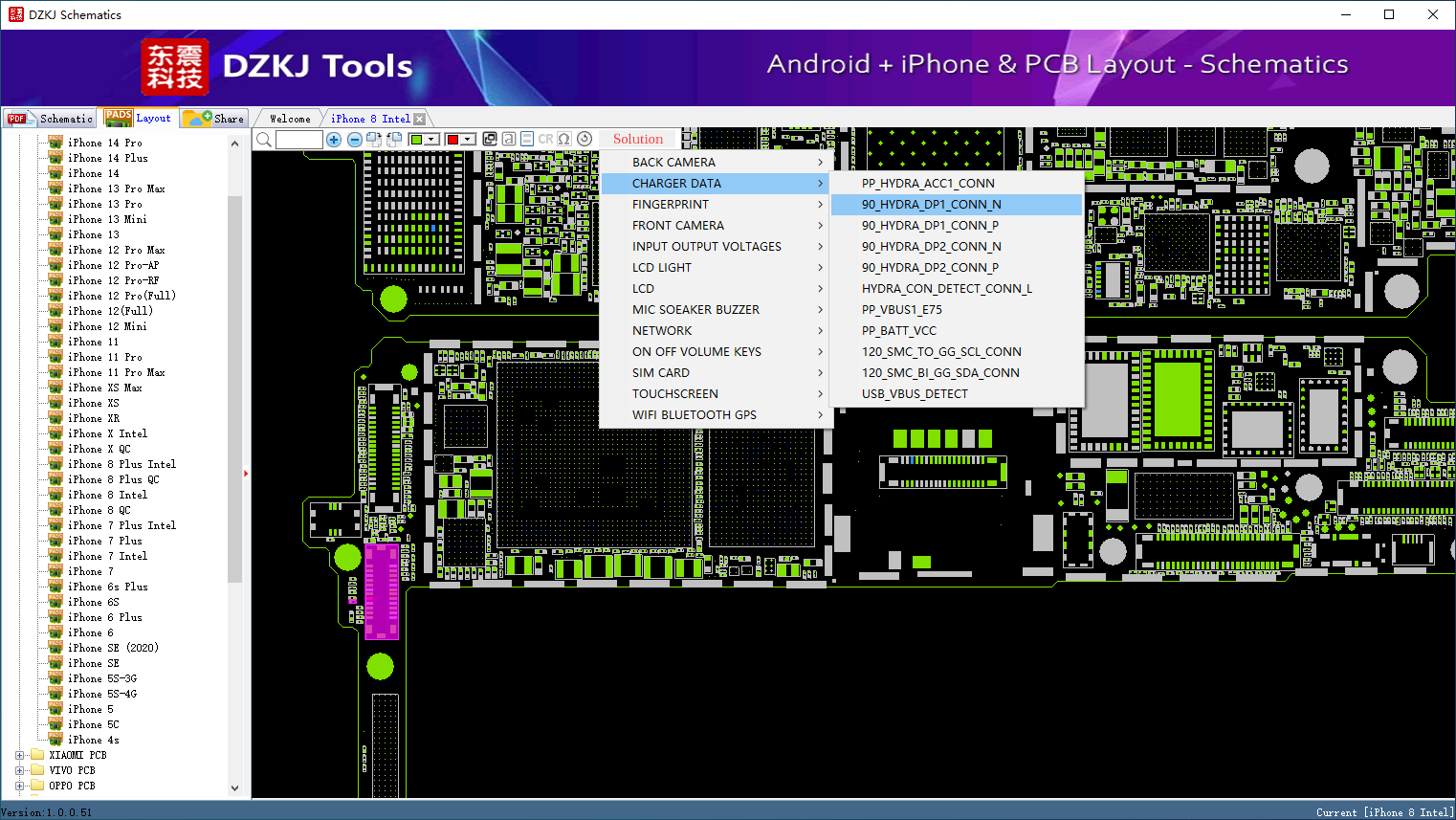
Task: Pick the red color swatch in the toolbar
Action: coord(452,140)
